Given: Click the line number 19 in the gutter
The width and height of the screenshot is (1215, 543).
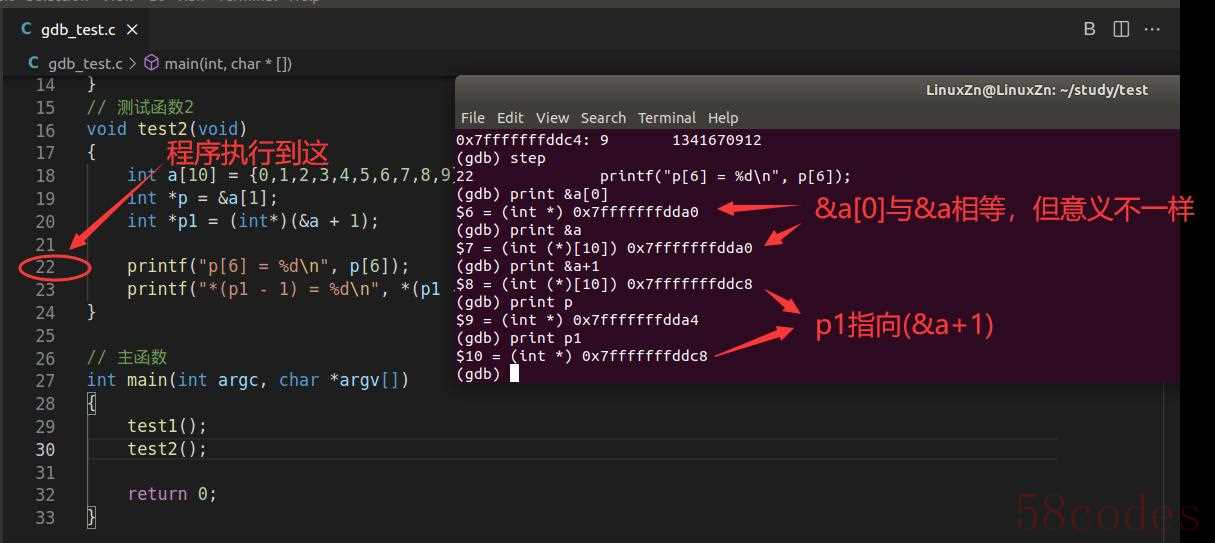Looking at the screenshot, I should [x=45, y=198].
